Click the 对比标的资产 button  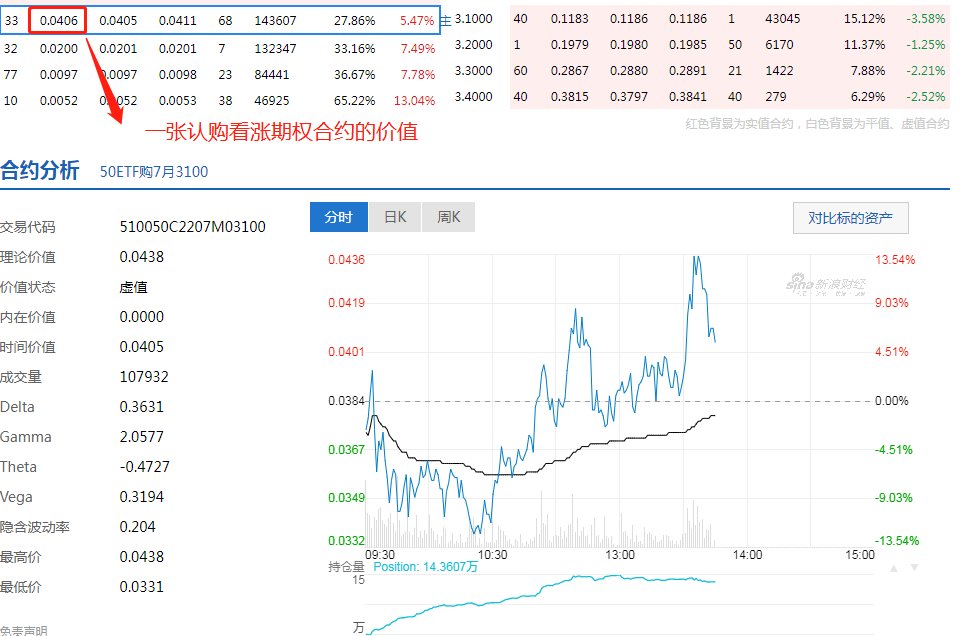click(850, 218)
